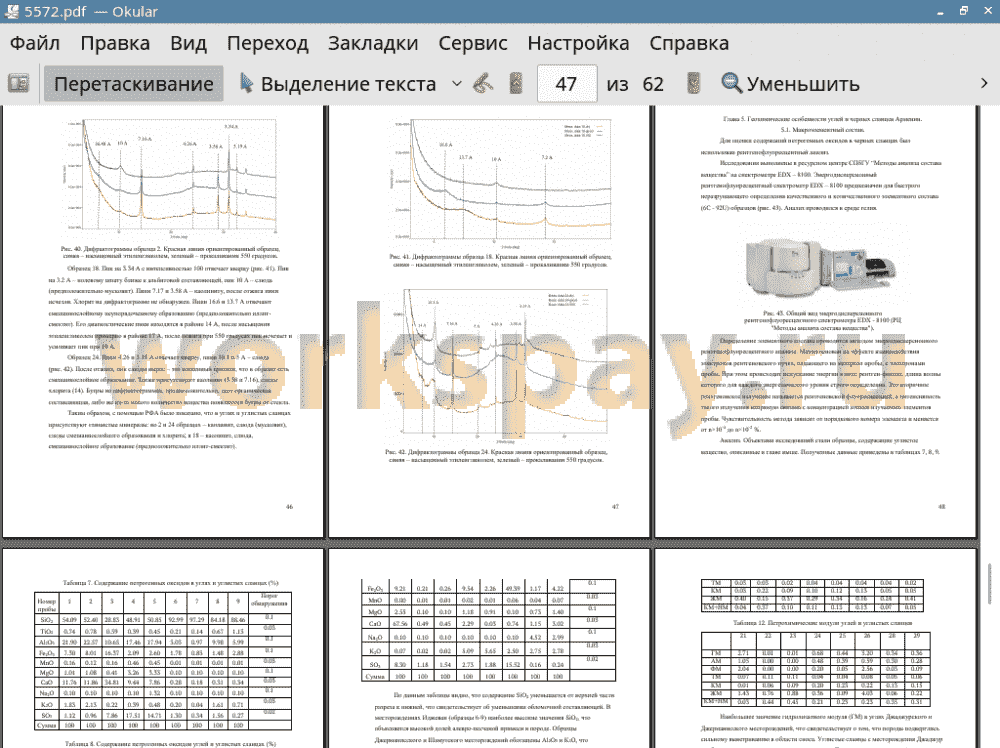1000x748 pixels.
Task: Activate the Перетаскивание browse mode
Action: [133, 84]
